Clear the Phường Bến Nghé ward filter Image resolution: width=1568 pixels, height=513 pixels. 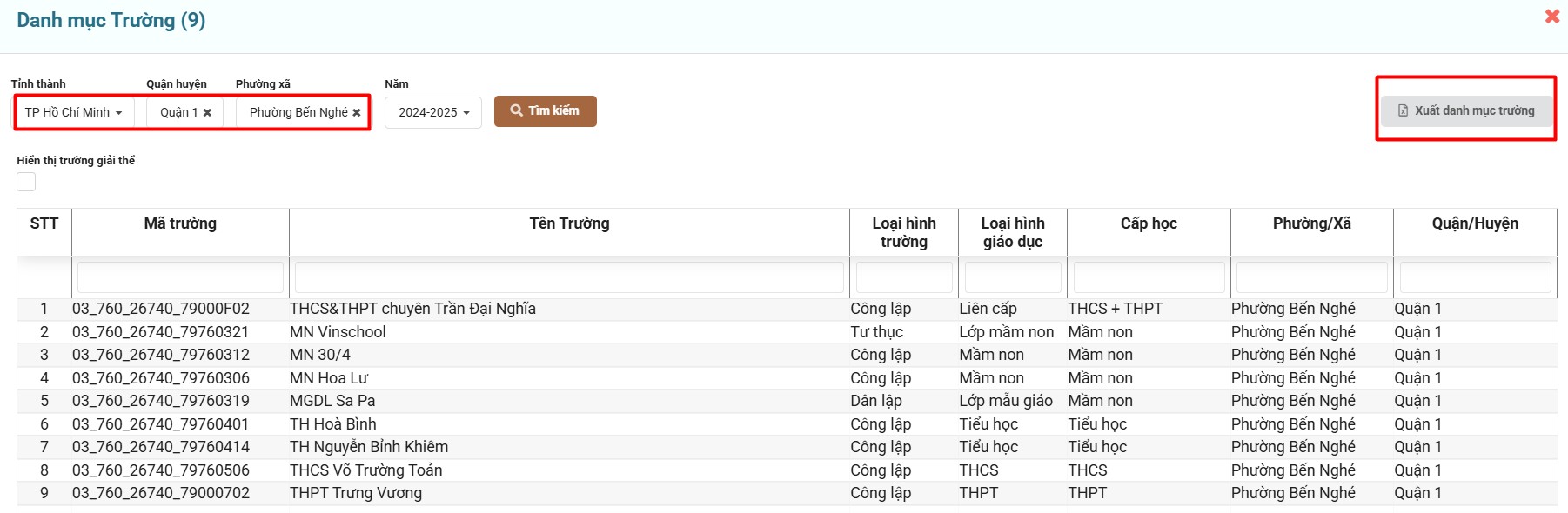point(357,113)
